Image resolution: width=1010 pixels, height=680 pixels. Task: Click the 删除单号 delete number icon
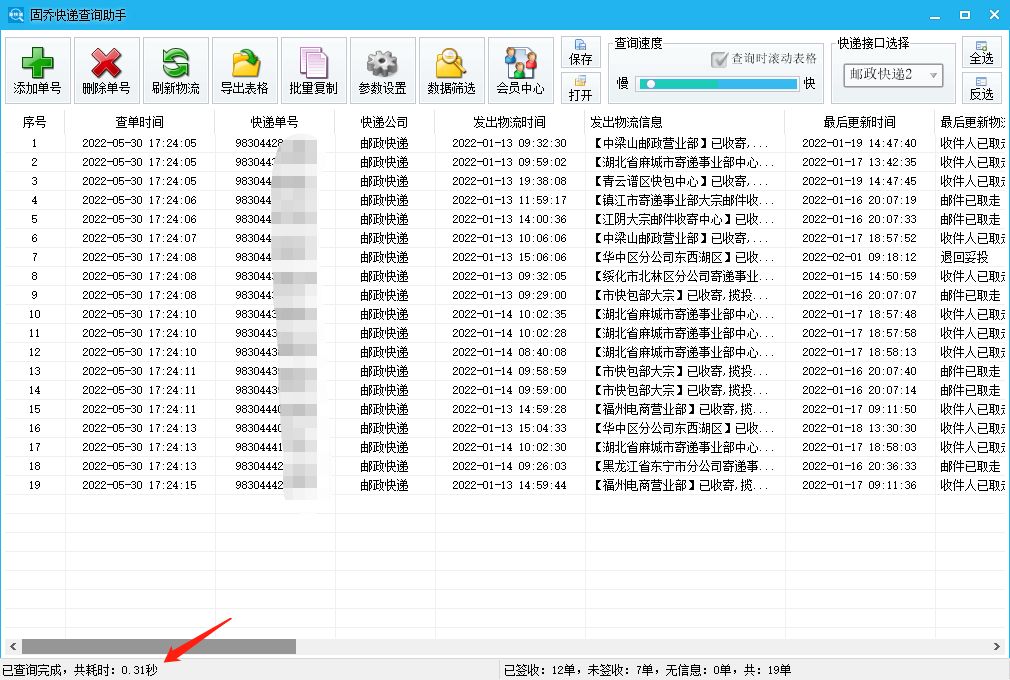click(x=106, y=68)
